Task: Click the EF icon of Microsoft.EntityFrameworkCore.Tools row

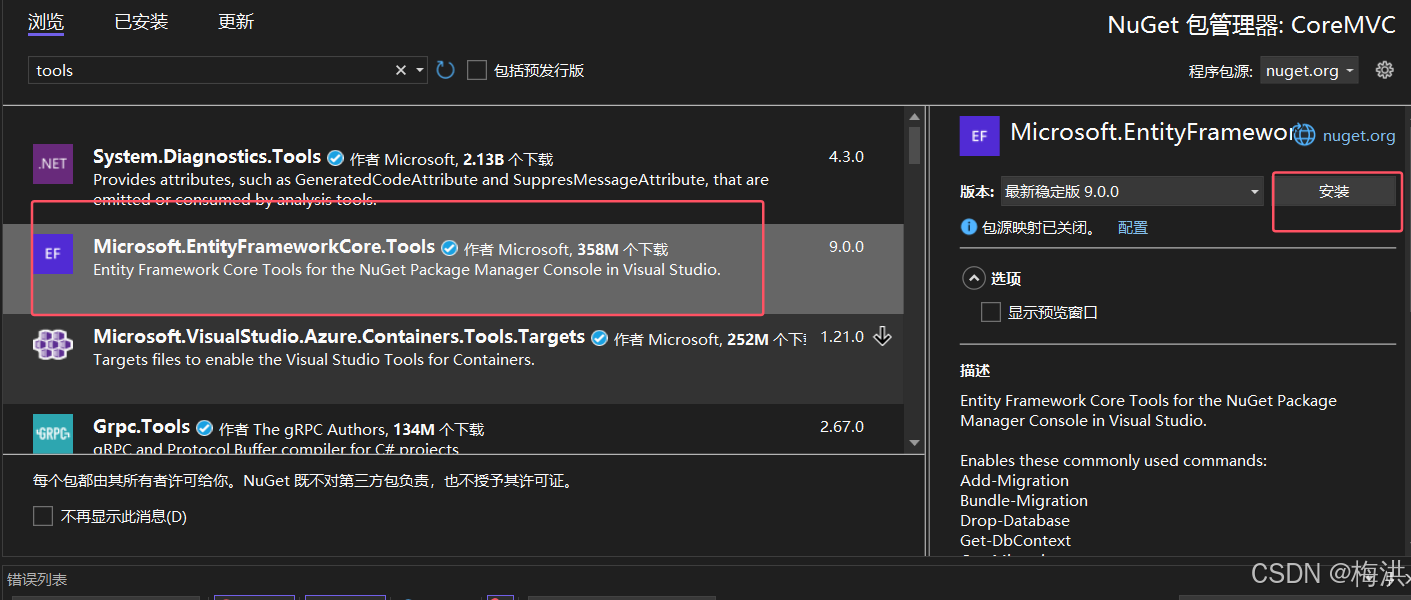Action: (53, 253)
